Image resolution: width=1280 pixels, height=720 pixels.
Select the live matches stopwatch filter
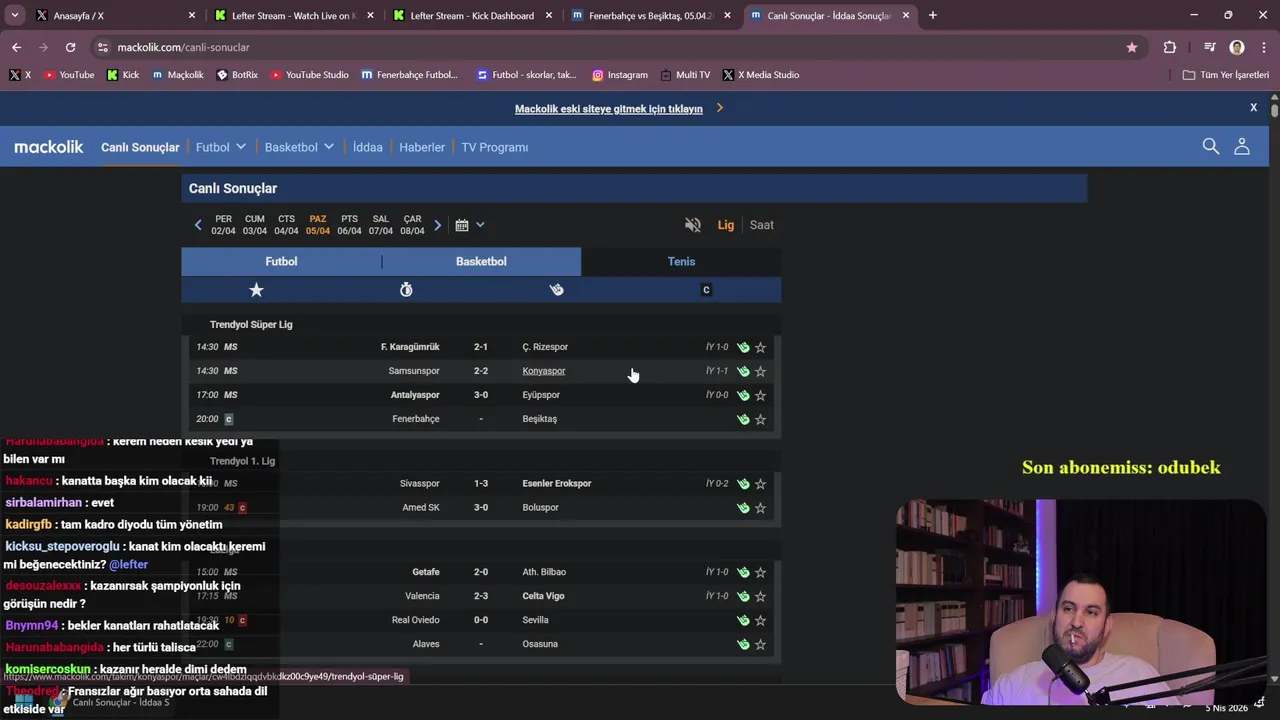point(406,290)
